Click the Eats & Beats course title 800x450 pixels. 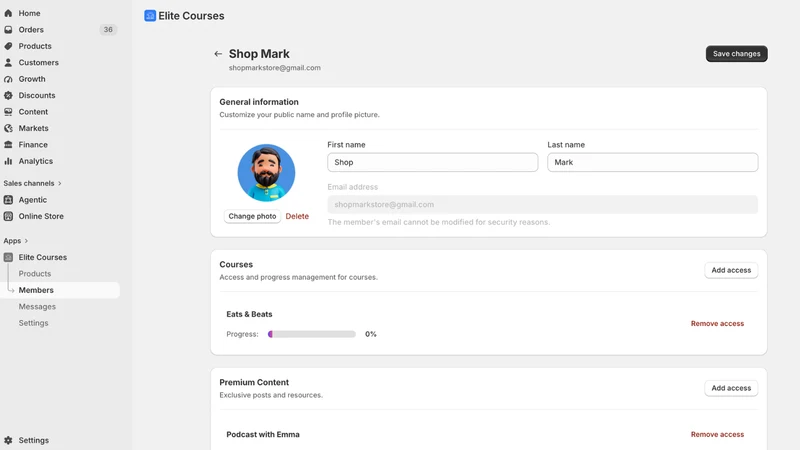pyautogui.click(x=249, y=314)
